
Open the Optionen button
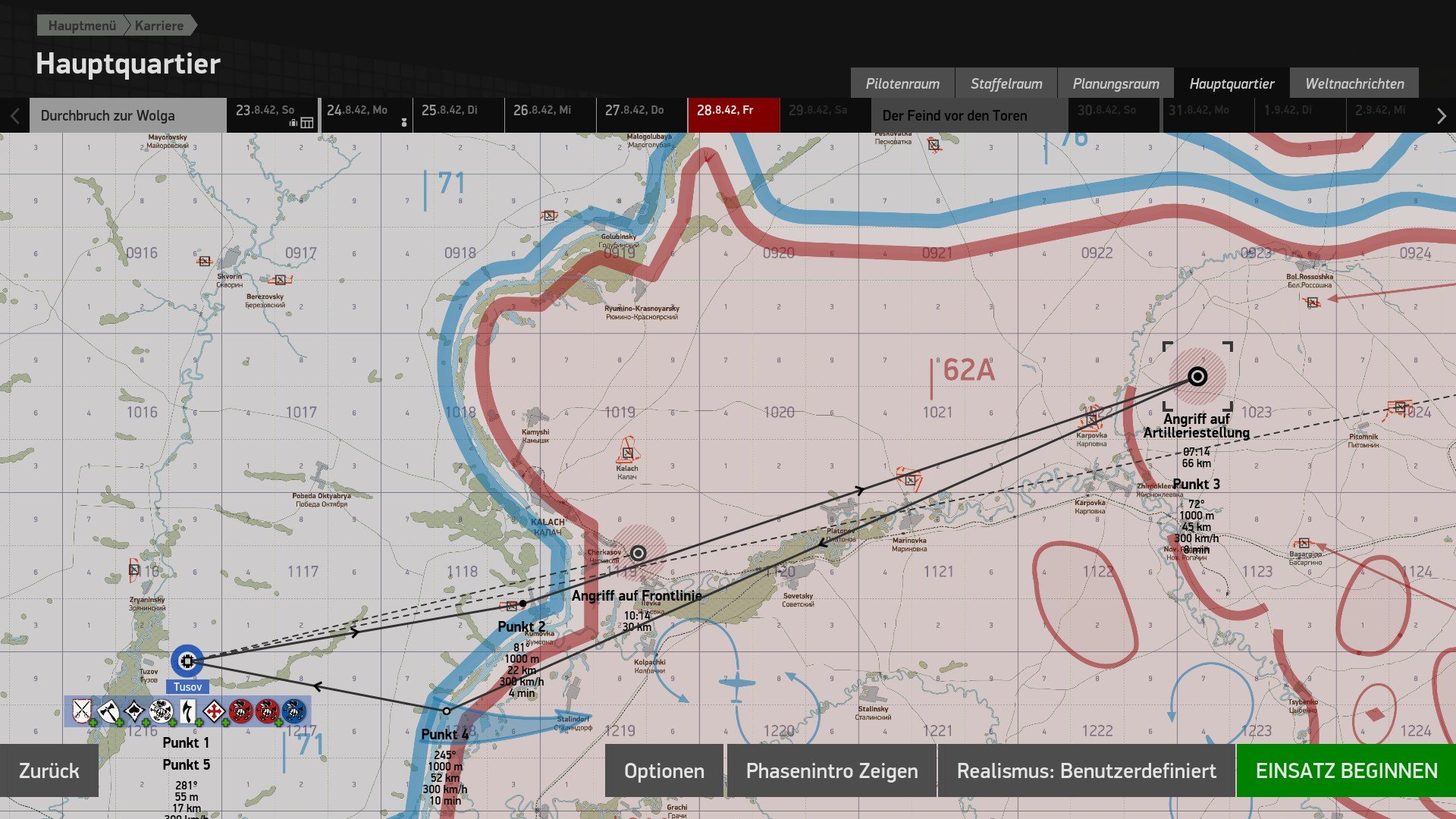click(664, 770)
